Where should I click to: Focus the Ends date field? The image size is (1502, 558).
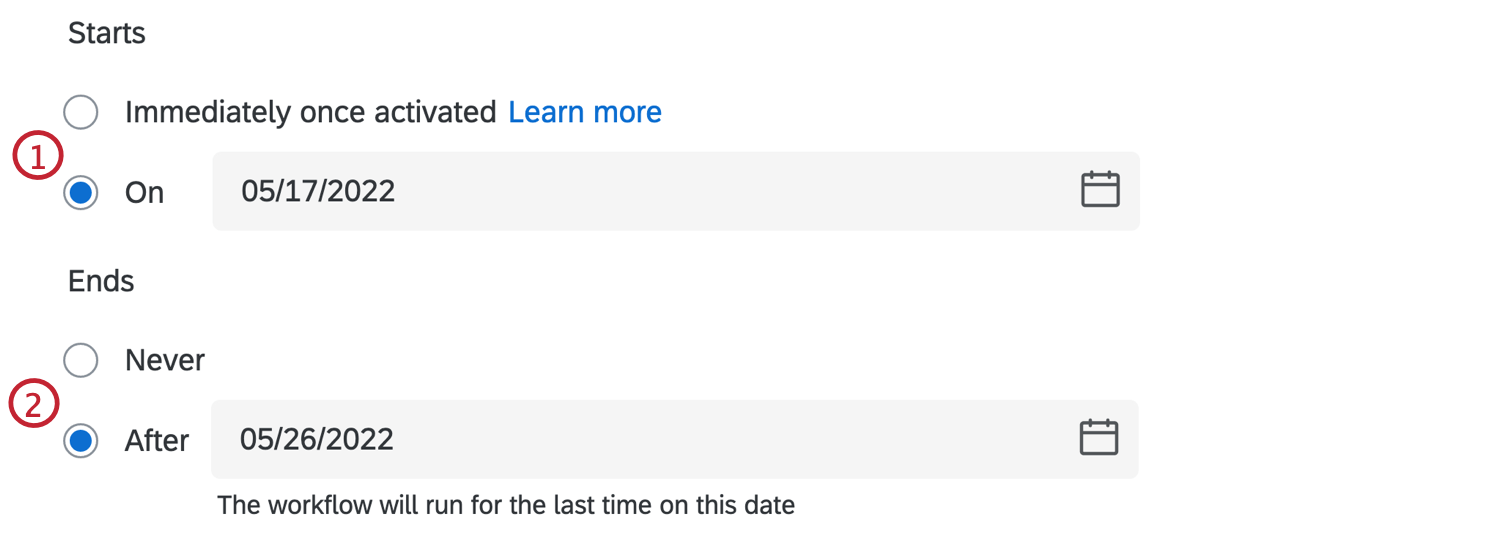(675, 439)
